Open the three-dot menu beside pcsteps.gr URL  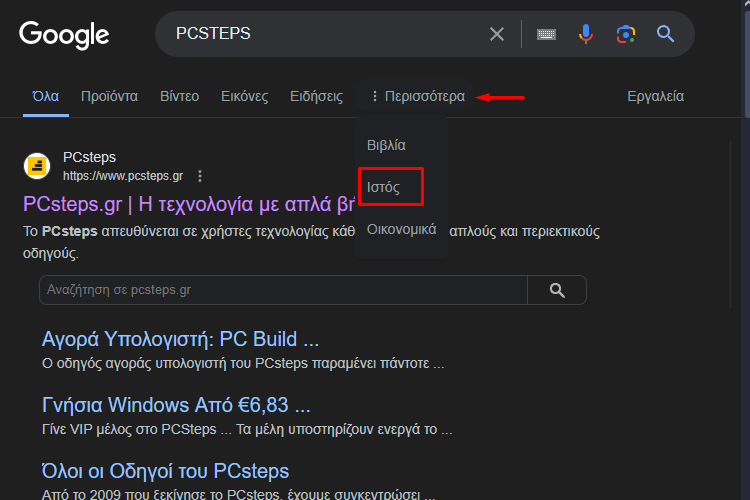click(200, 176)
